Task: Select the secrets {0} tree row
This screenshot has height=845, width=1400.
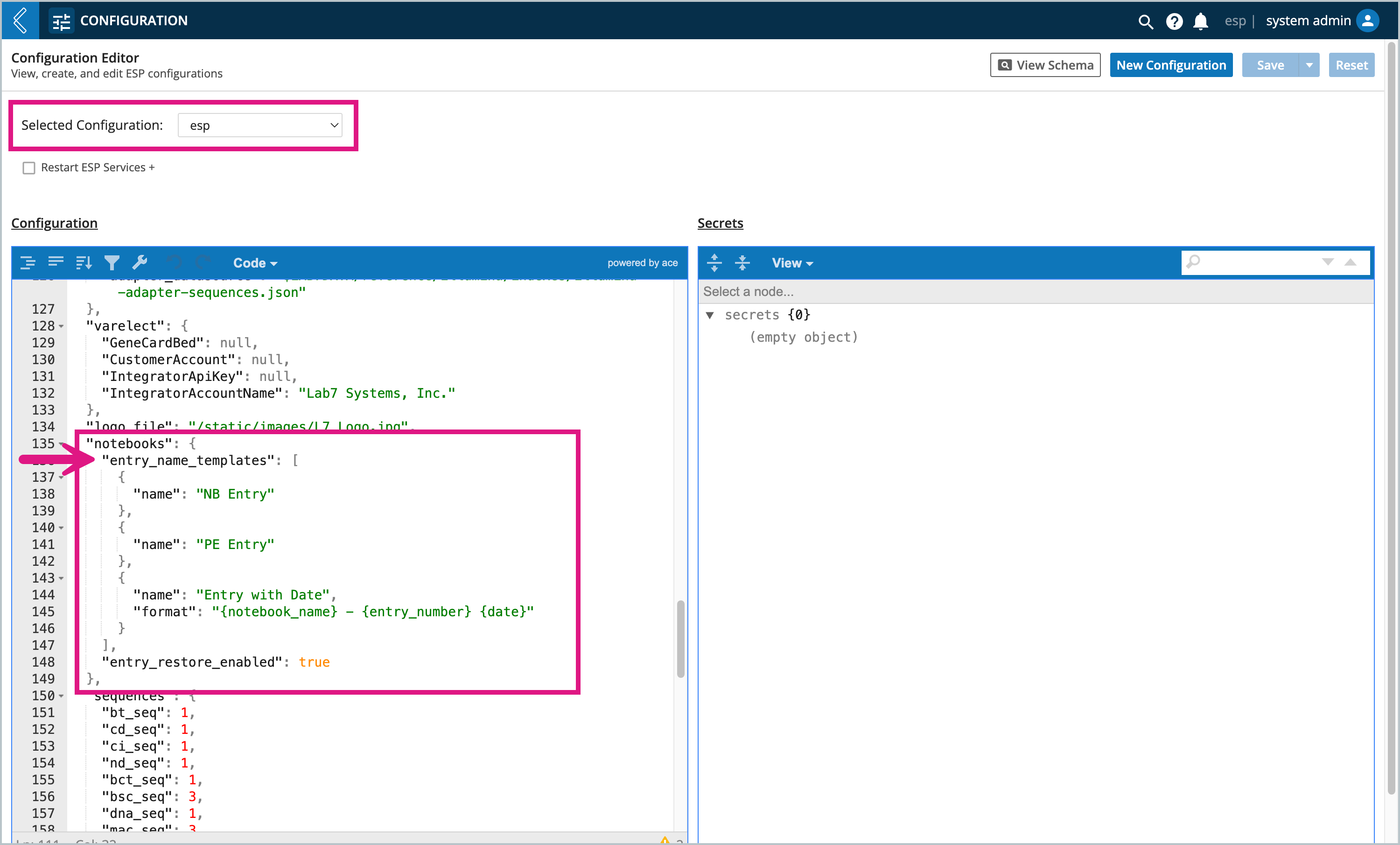Action: [767, 315]
